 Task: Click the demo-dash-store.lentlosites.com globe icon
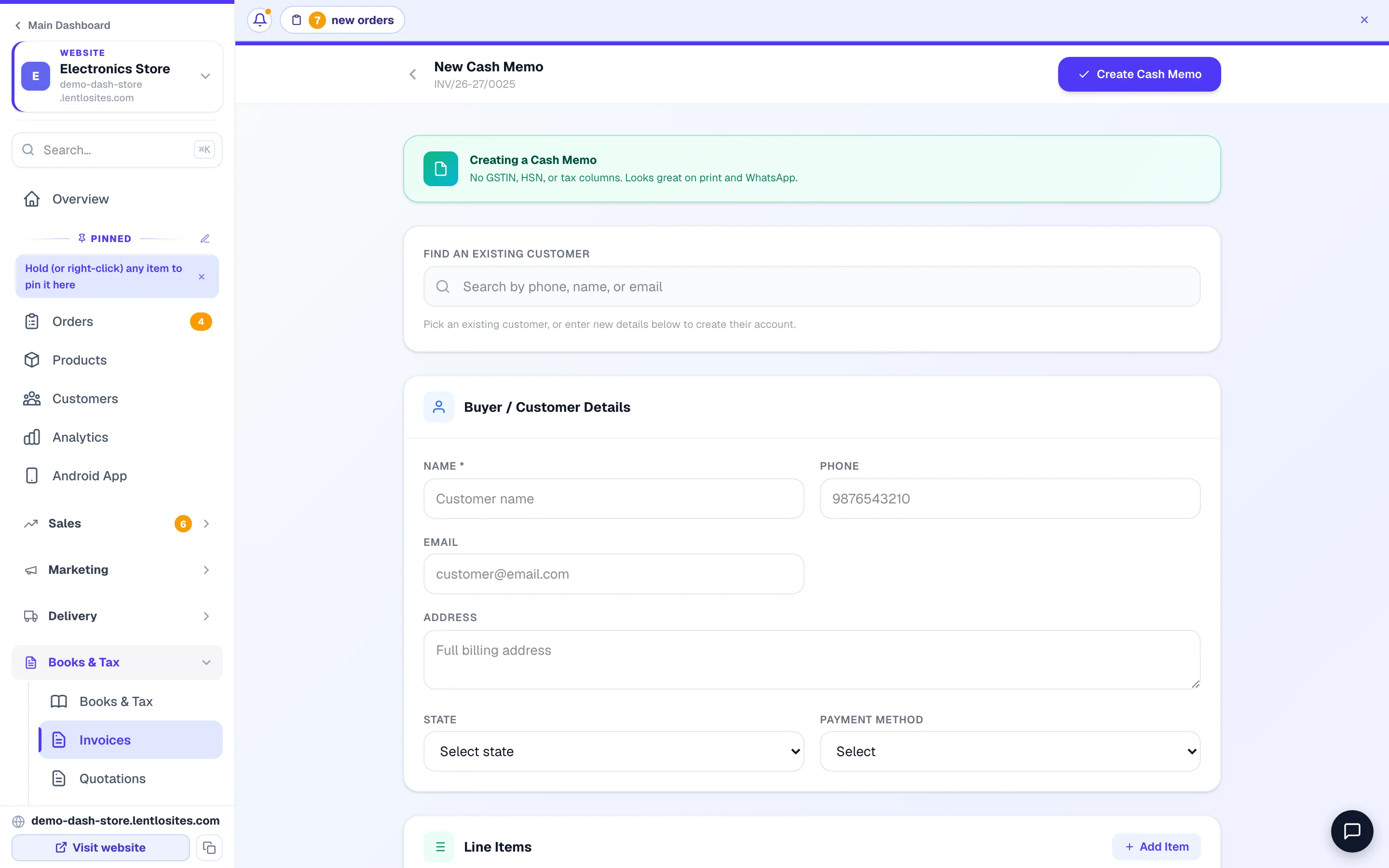tap(18, 821)
